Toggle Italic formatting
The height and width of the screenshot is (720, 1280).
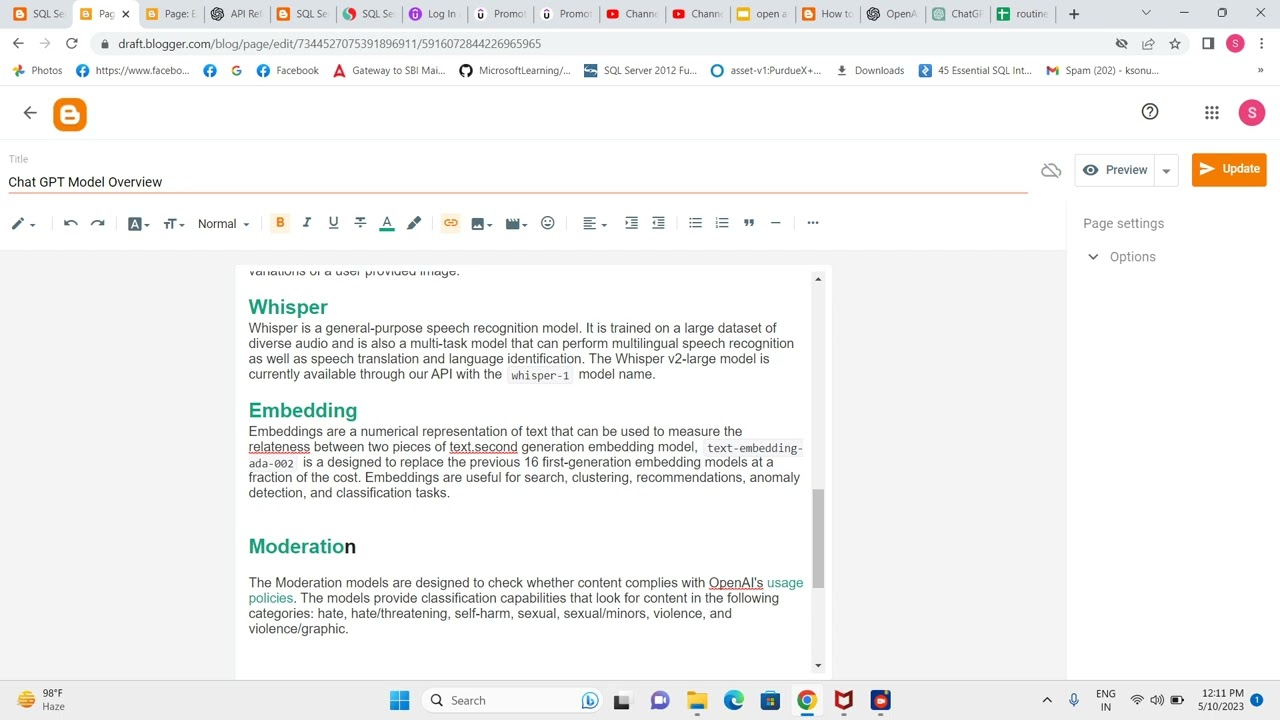[x=307, y=223]
